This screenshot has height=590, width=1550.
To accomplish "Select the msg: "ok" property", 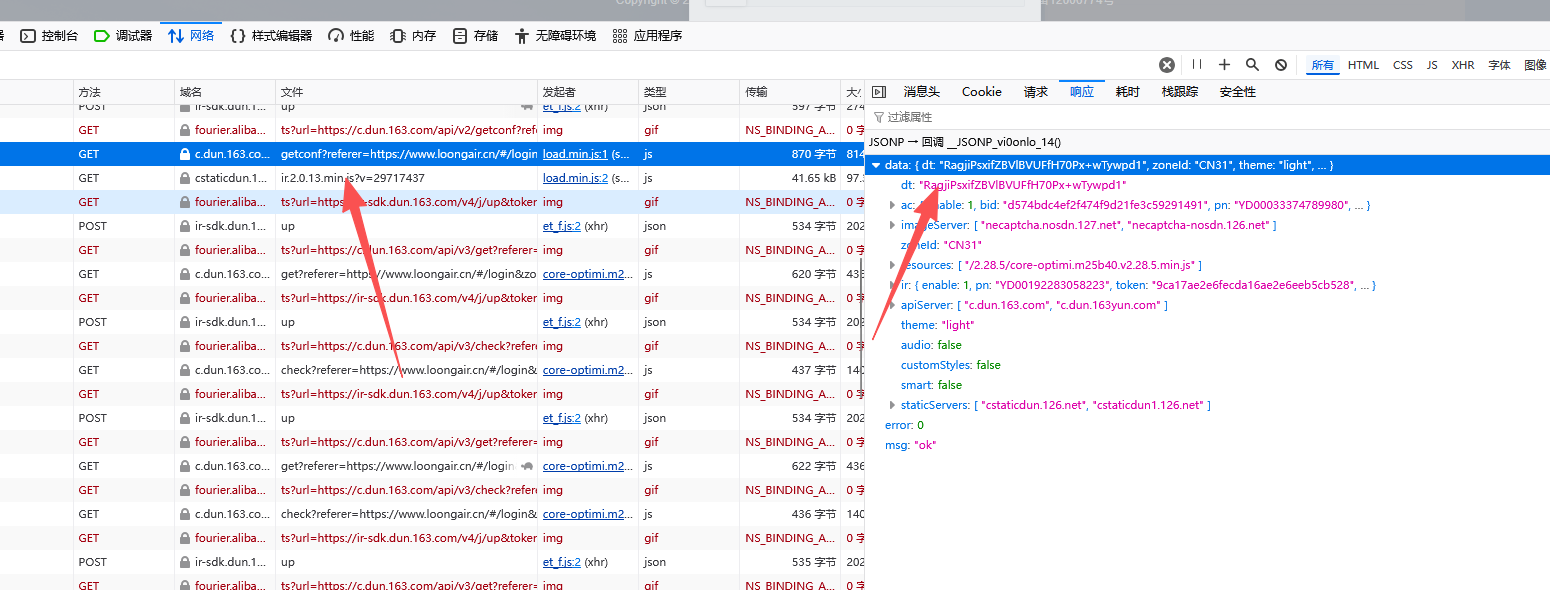I will pyautogui.click(x=910, y=445).
